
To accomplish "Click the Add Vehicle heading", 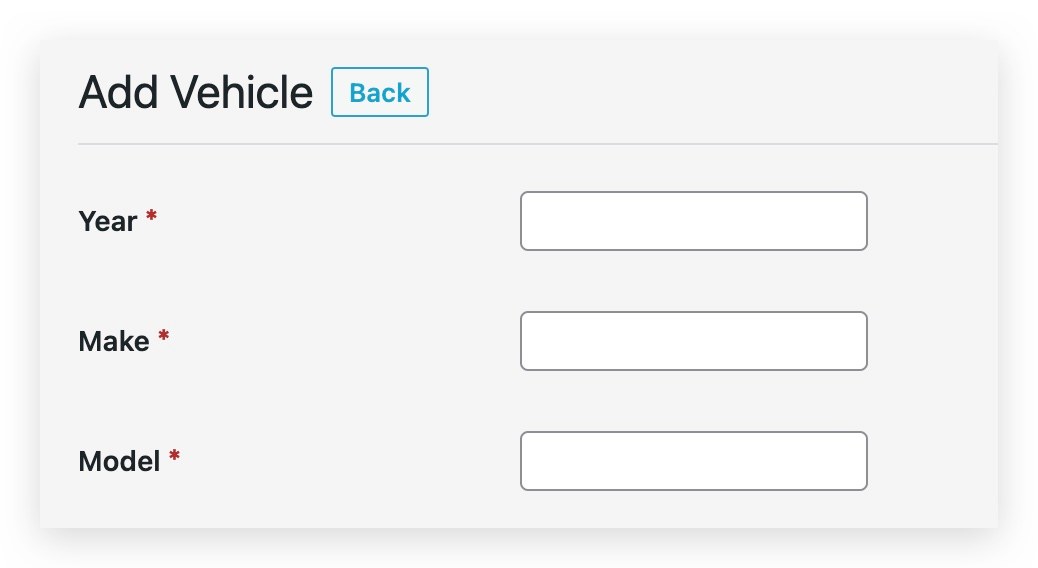I will pos(195,92).
